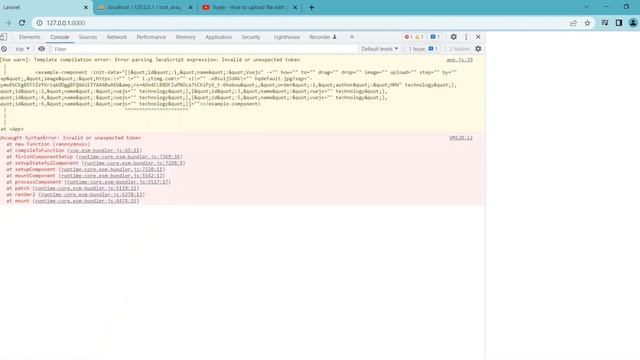Image resolution: width=640 pixels, height=360 pixels.
Task: Expand more DevTools tabs chevron
Action: (352, 37)
